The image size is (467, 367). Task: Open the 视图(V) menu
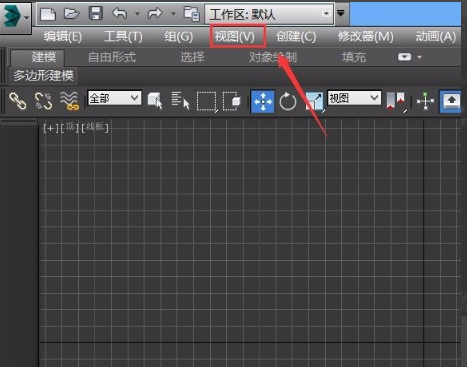pyautogui.click(x=235, y=36)
